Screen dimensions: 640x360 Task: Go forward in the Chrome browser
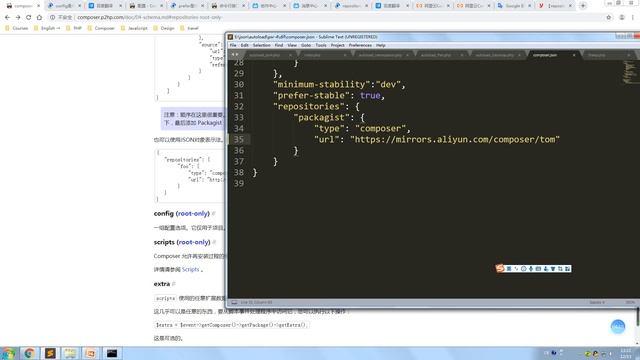point(18,18)
